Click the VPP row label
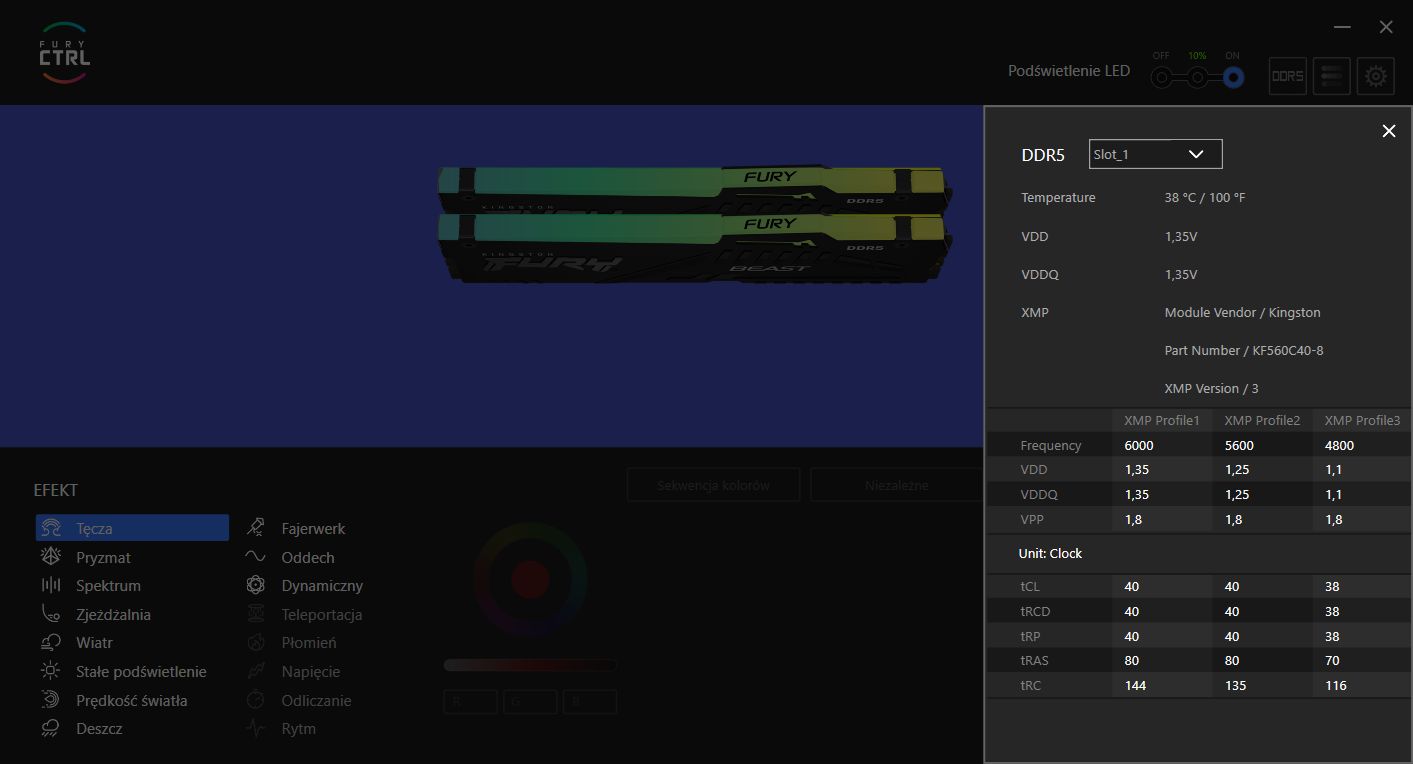The width and height of the screenshot is (1413, 764). coord(1032,519)
